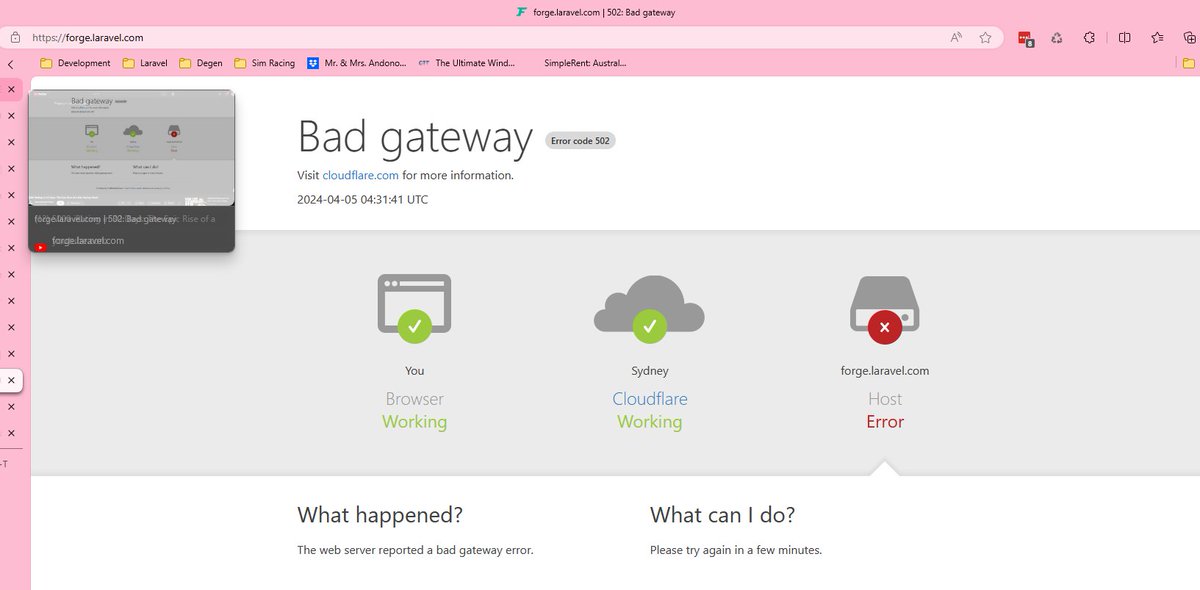This screenshot has height=590, width=1200.
Task: Toggle the split screen icon
Action: [x=1125, y=37]
